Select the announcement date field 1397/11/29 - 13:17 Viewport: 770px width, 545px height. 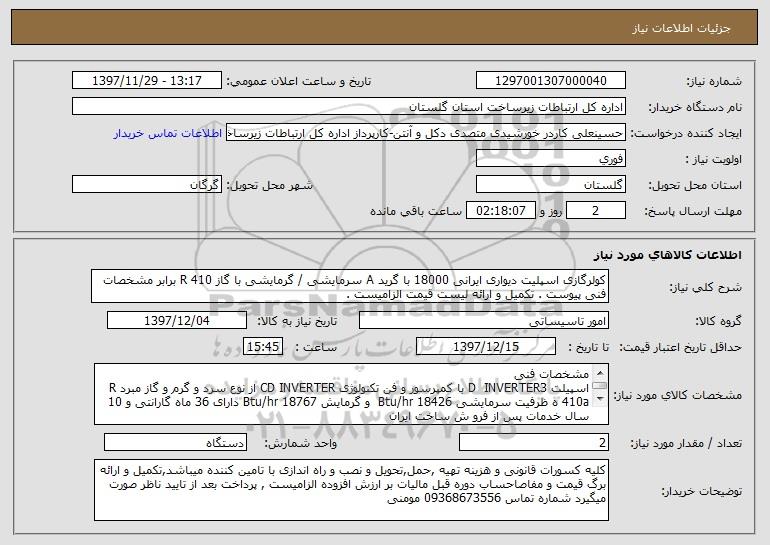147,81
